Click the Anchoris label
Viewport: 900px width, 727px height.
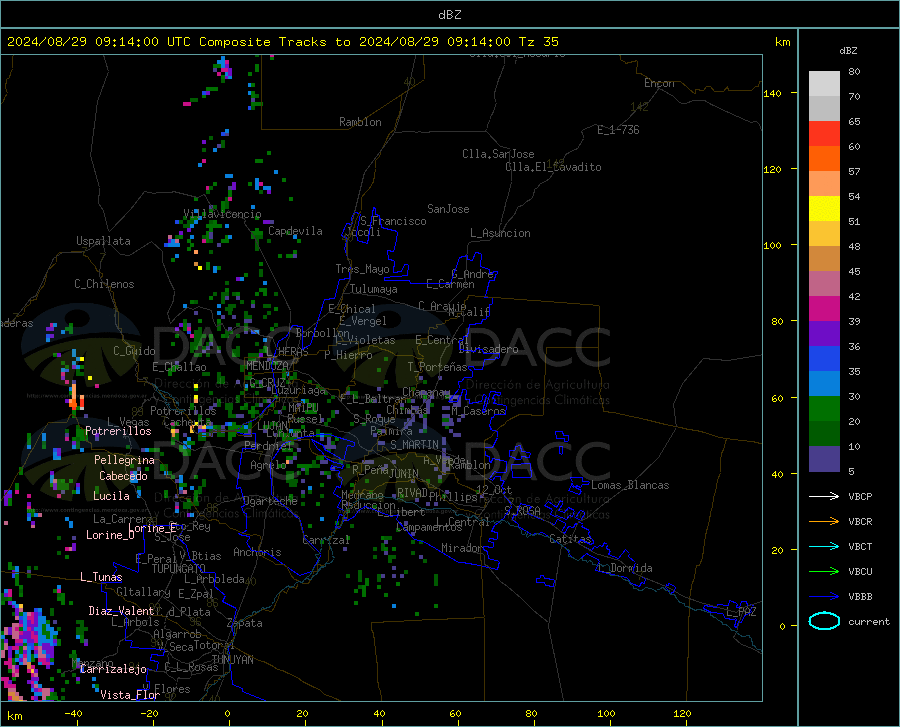[x=257, y=553]
